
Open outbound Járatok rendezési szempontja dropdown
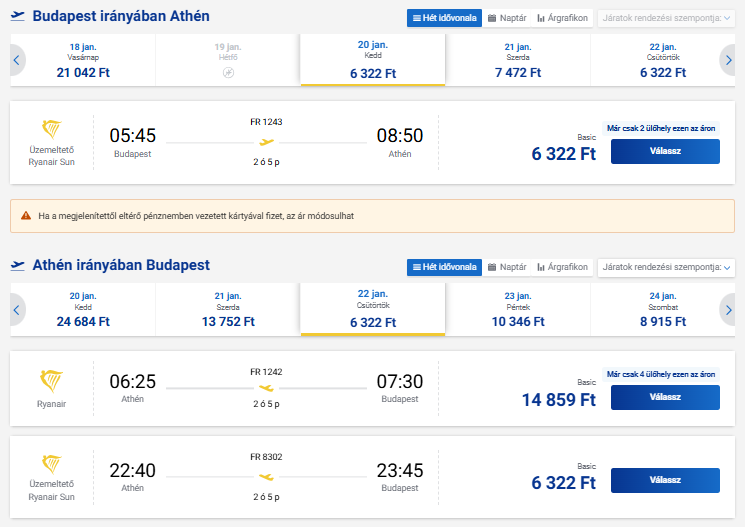coord(665,18)
